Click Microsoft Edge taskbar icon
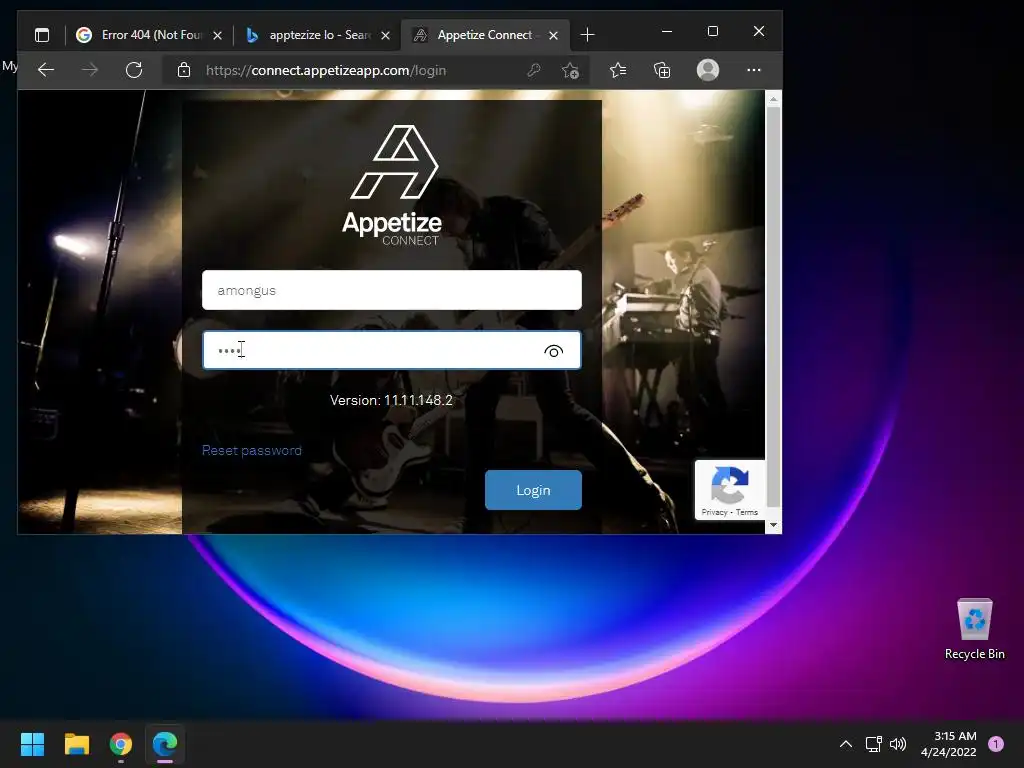Viewport: 1024px width, 768px height. point(165,744)
